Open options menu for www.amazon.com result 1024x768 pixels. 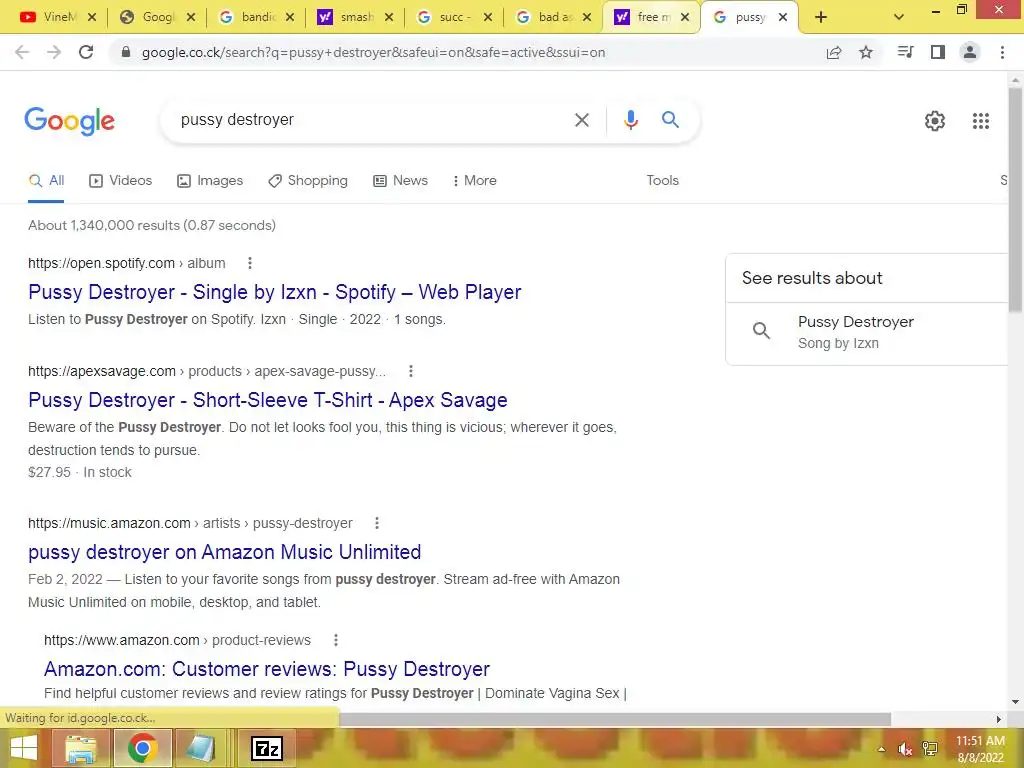335,641
